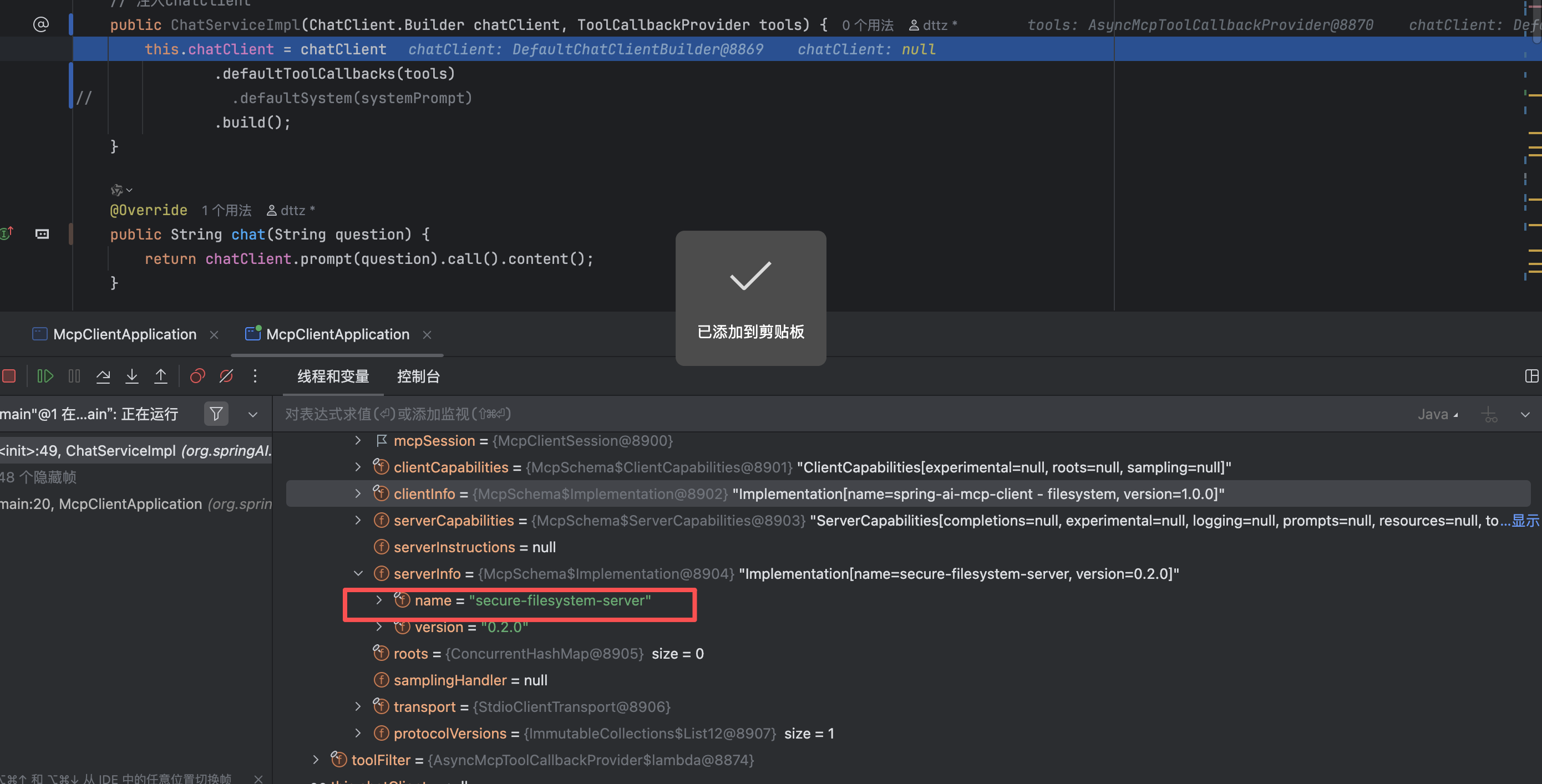Click the thread filter funnel icon
Image resolution: width=1542 pixels, height=784 pixels.
216,414
